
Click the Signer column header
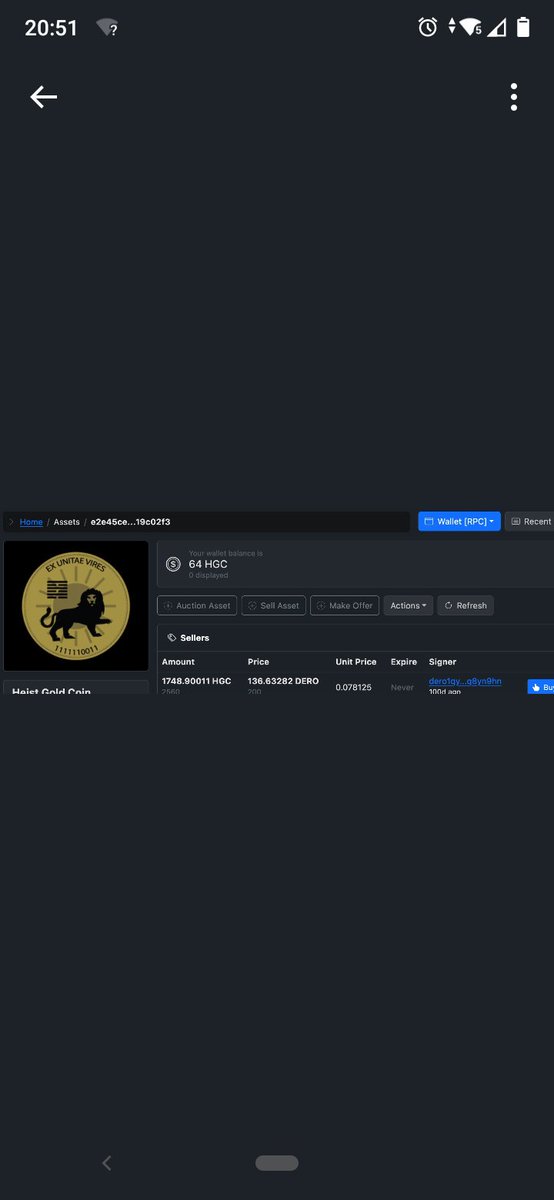(x=442, y=662)
